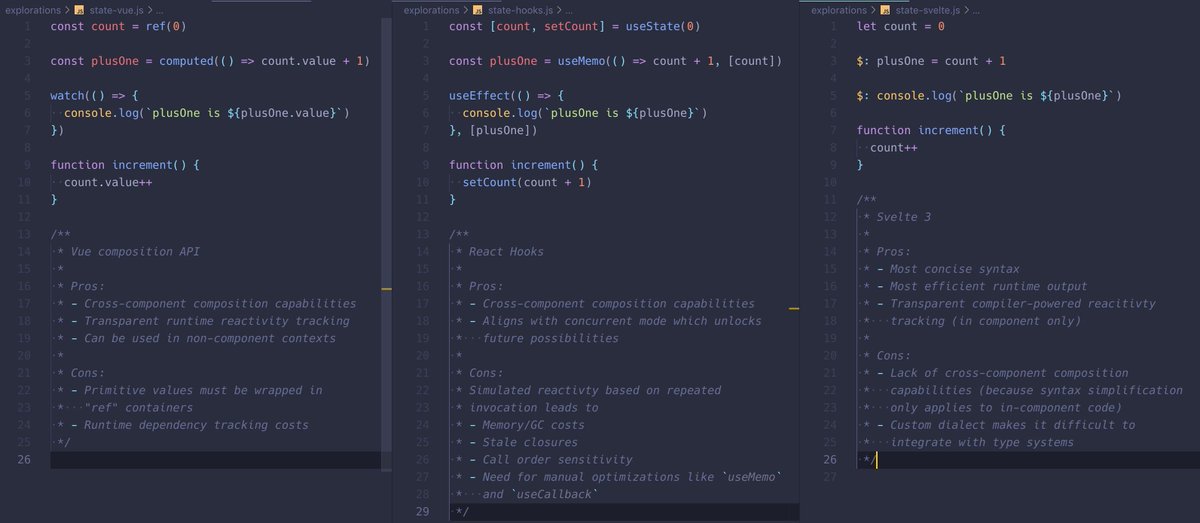Open explorations breadcrumb in the state-vue.js pane
Image resolution: width=1200 pixels, height=523 pixels.
point(33,10)
